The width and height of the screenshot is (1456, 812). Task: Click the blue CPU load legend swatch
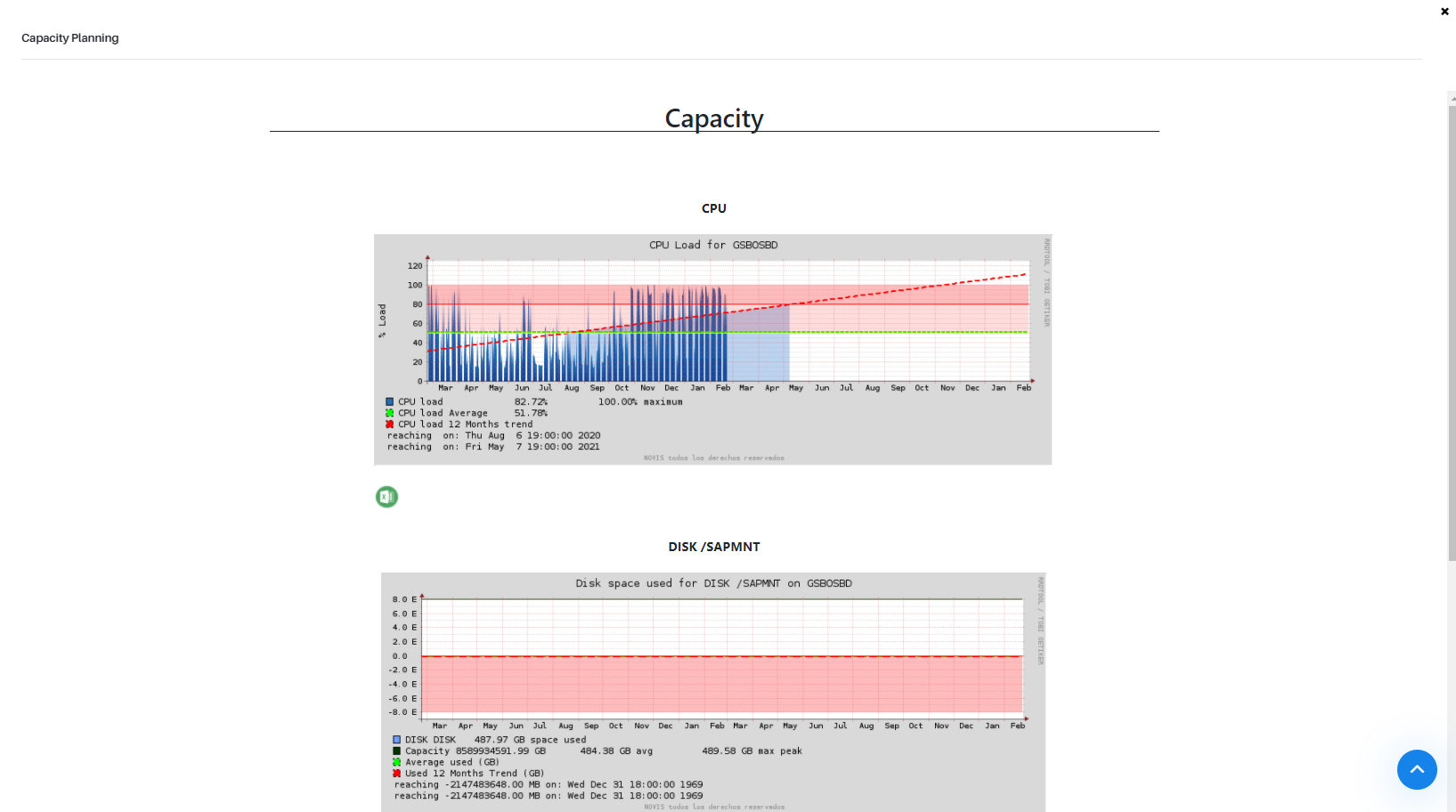(x=389, y=402)
